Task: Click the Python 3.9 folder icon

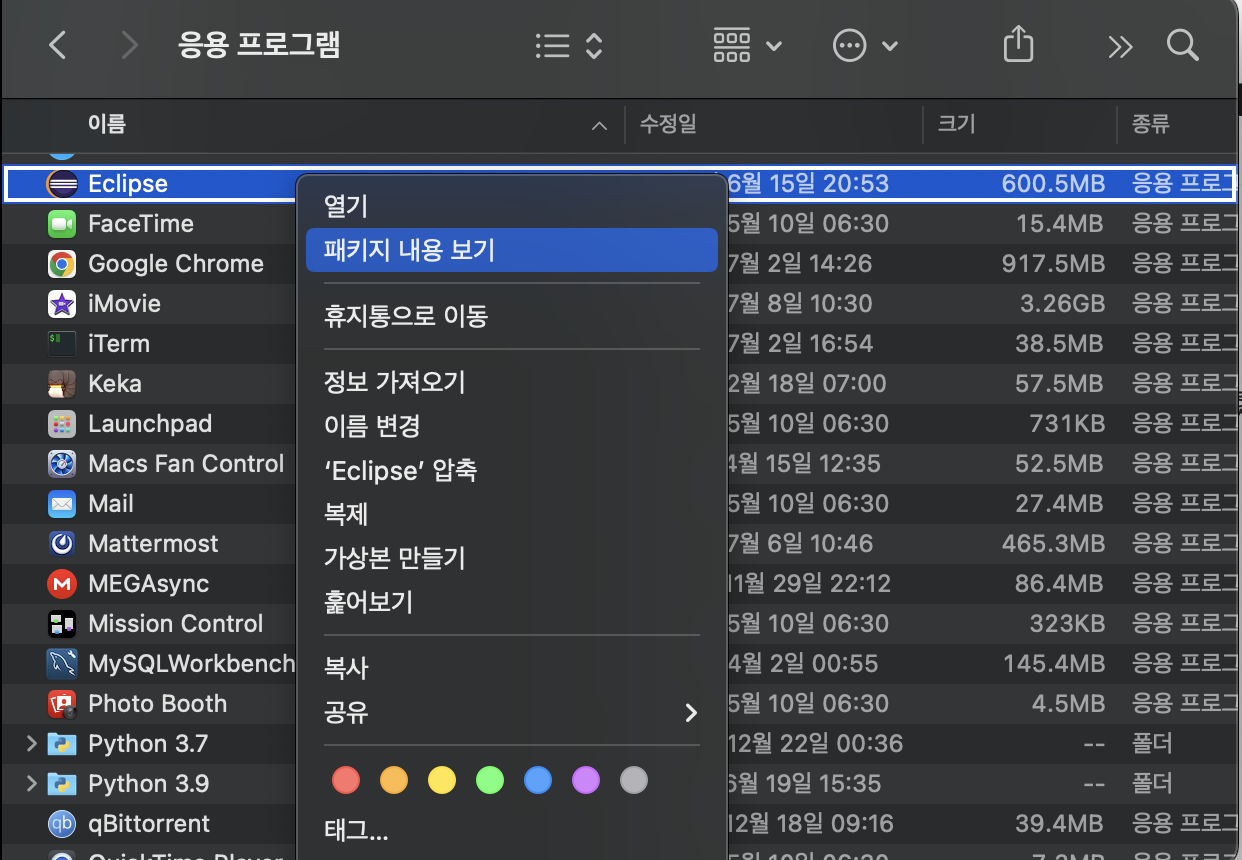Action: 62,784
